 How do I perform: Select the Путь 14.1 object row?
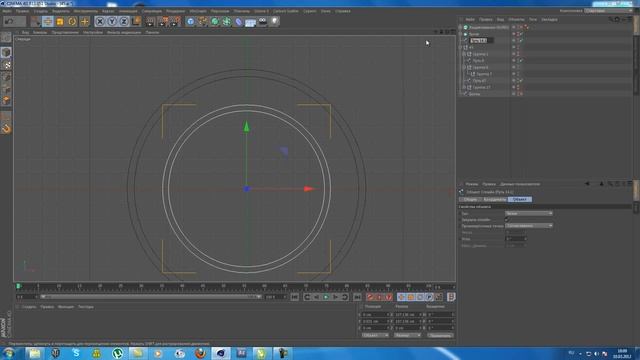pyautogui.click(x=478, y=40)
